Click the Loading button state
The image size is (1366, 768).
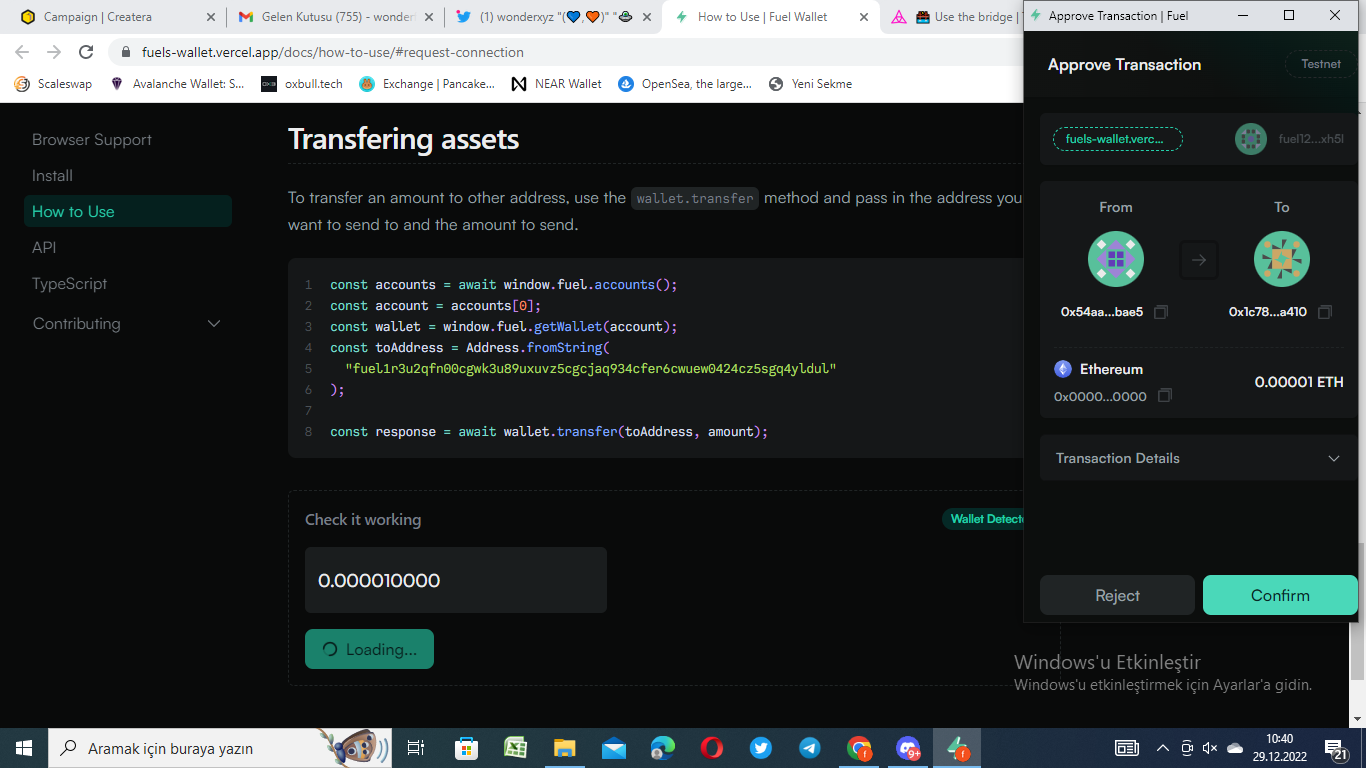[x=369, y=649]
